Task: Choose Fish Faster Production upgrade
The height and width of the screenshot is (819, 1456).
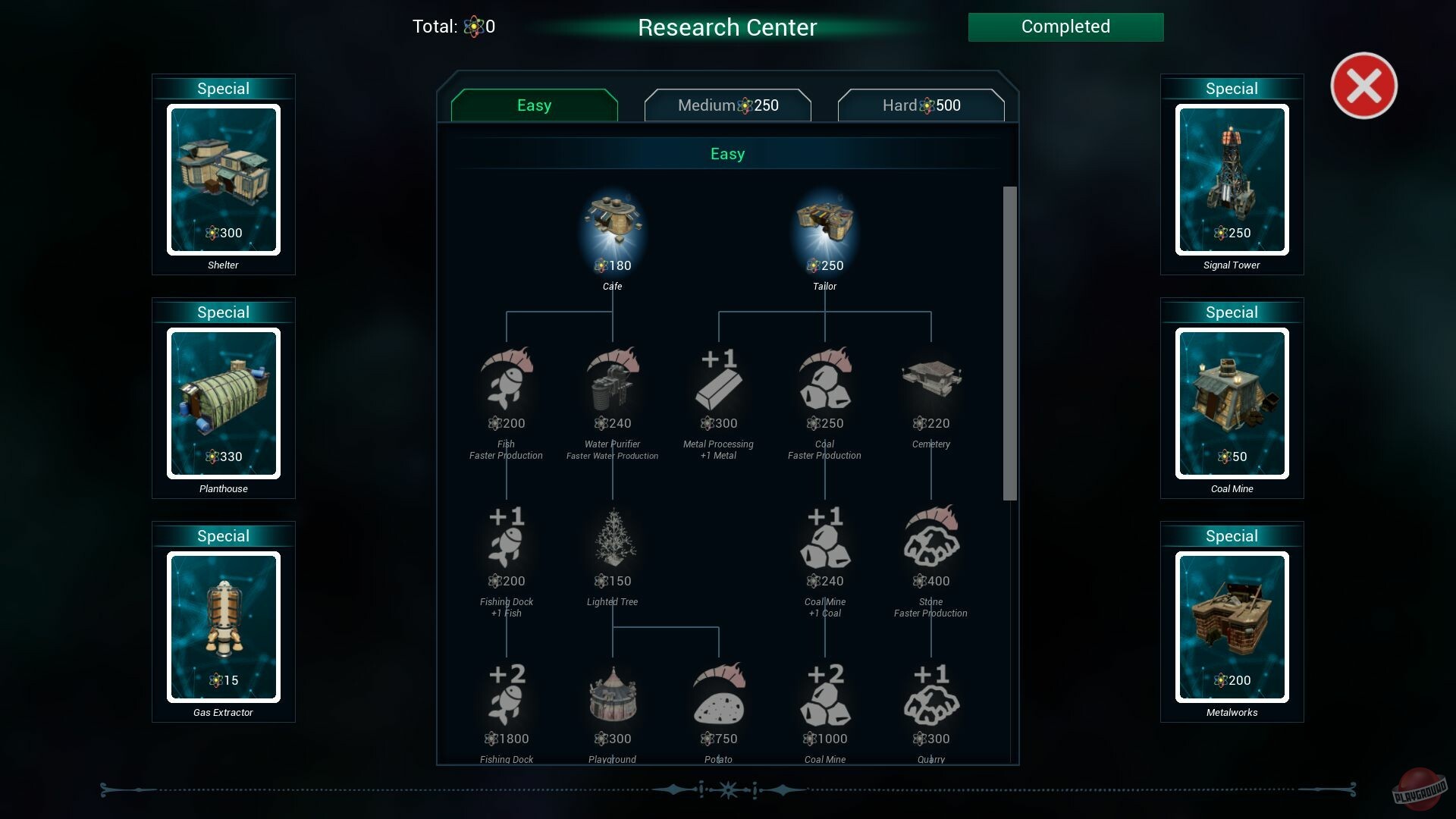Action: pos(507,379)
